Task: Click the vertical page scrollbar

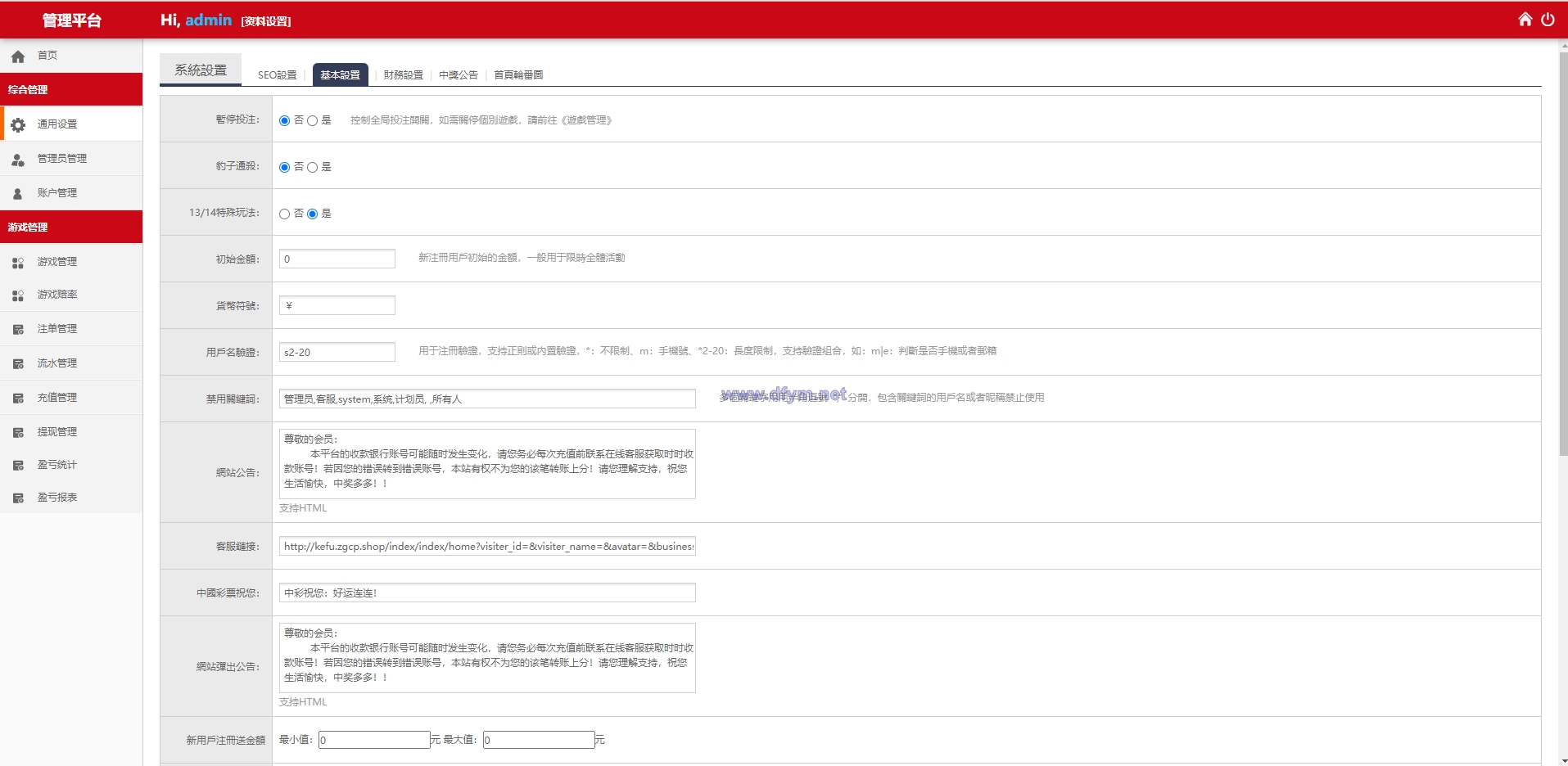Action: pos(1563,254)
